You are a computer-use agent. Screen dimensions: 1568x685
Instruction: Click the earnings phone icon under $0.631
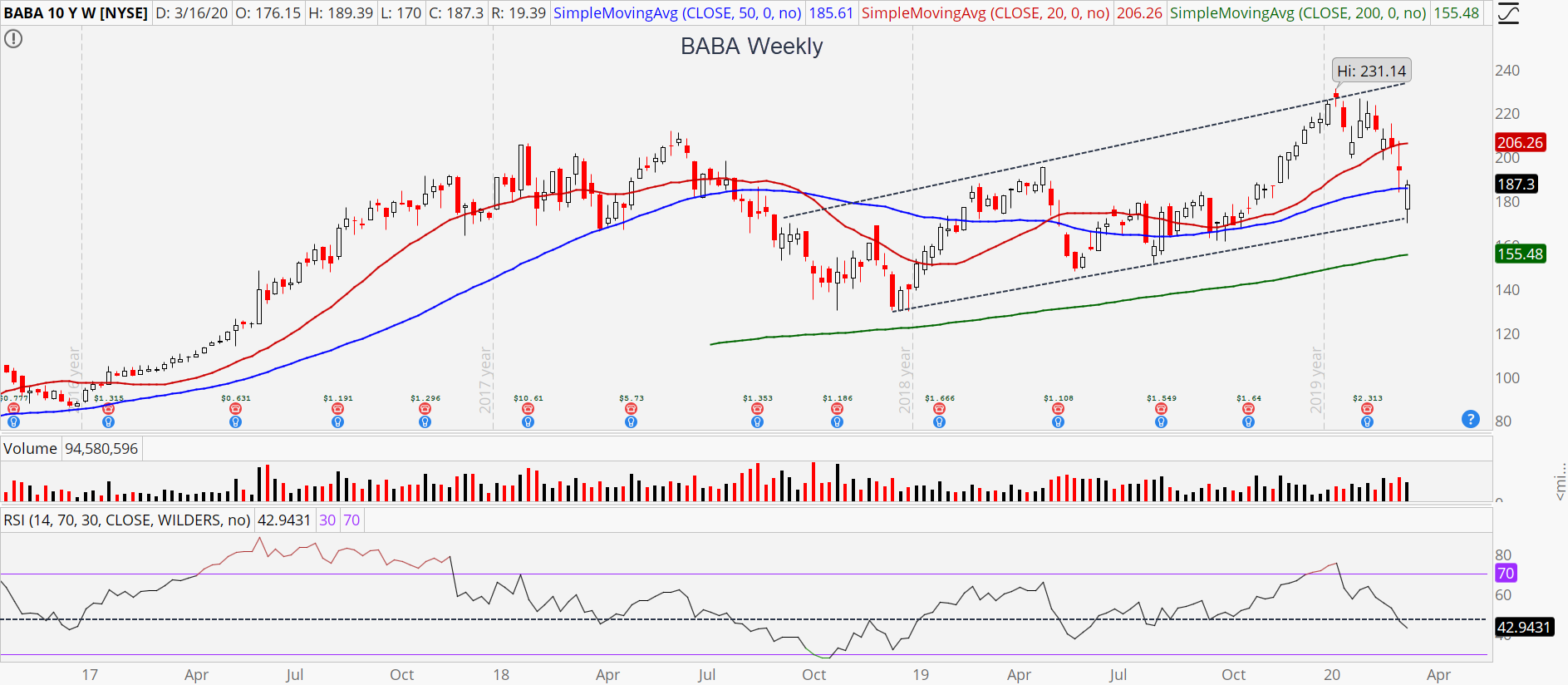click(235, 409)
